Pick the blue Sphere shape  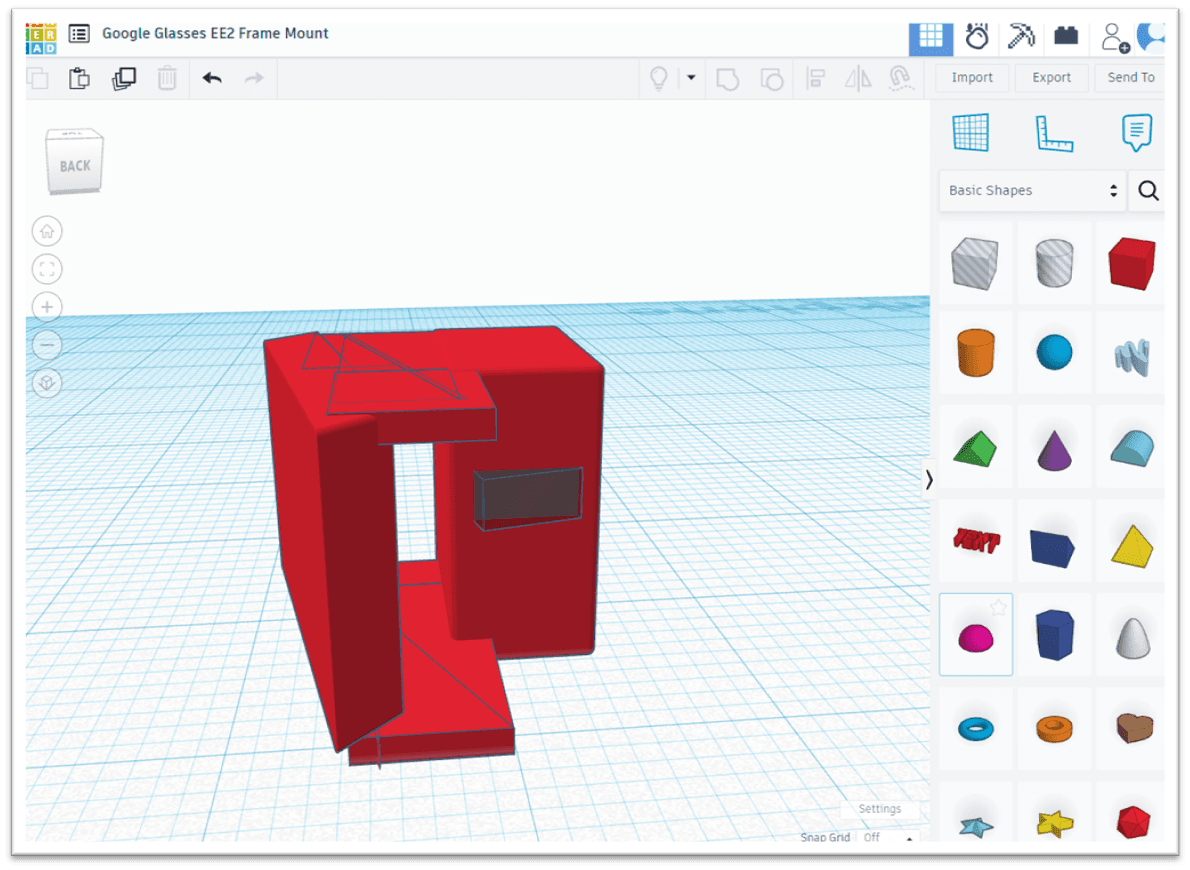[1054, 352]
